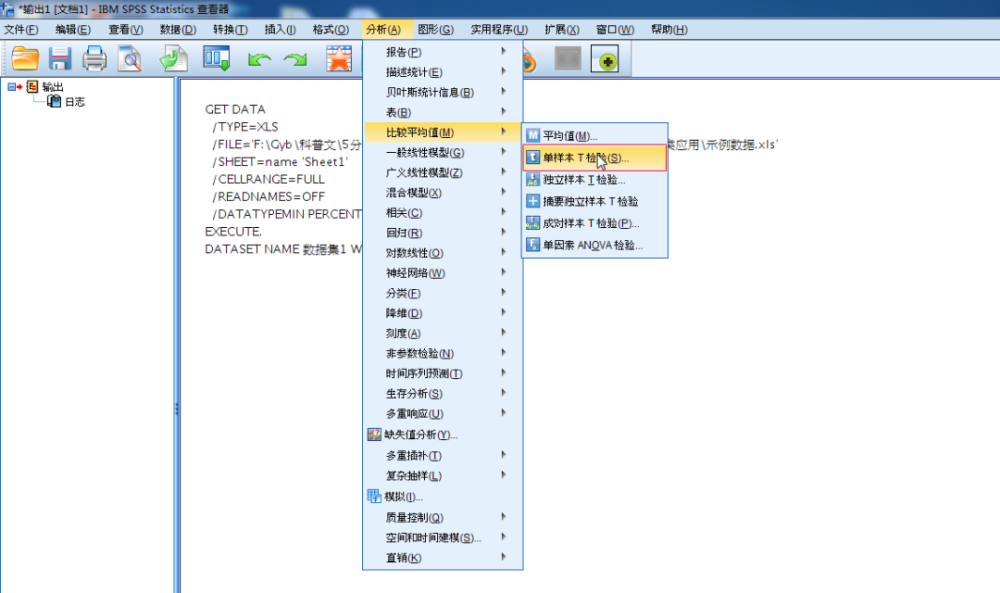Image resolution: width=1000 pixels, height=593 pixels.
Task: Open the 图形(G) menu
Action: pos(436,29)
